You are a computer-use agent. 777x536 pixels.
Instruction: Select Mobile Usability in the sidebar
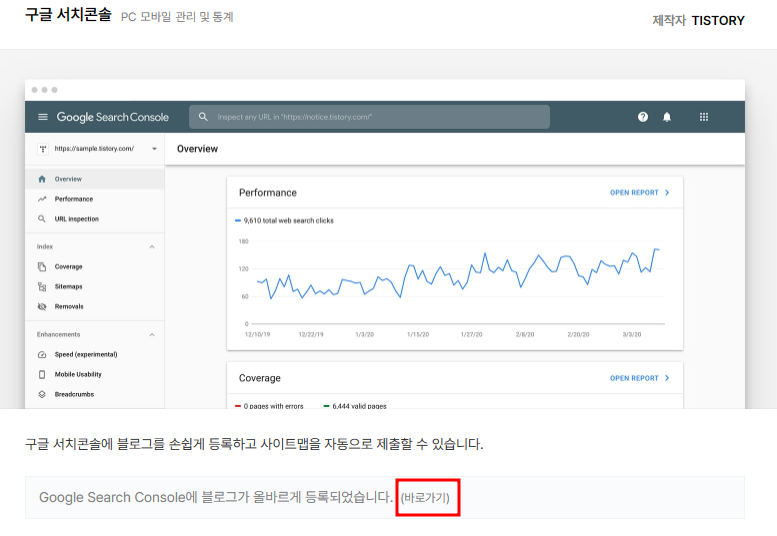pyautogui.click(x=95, y=374)
